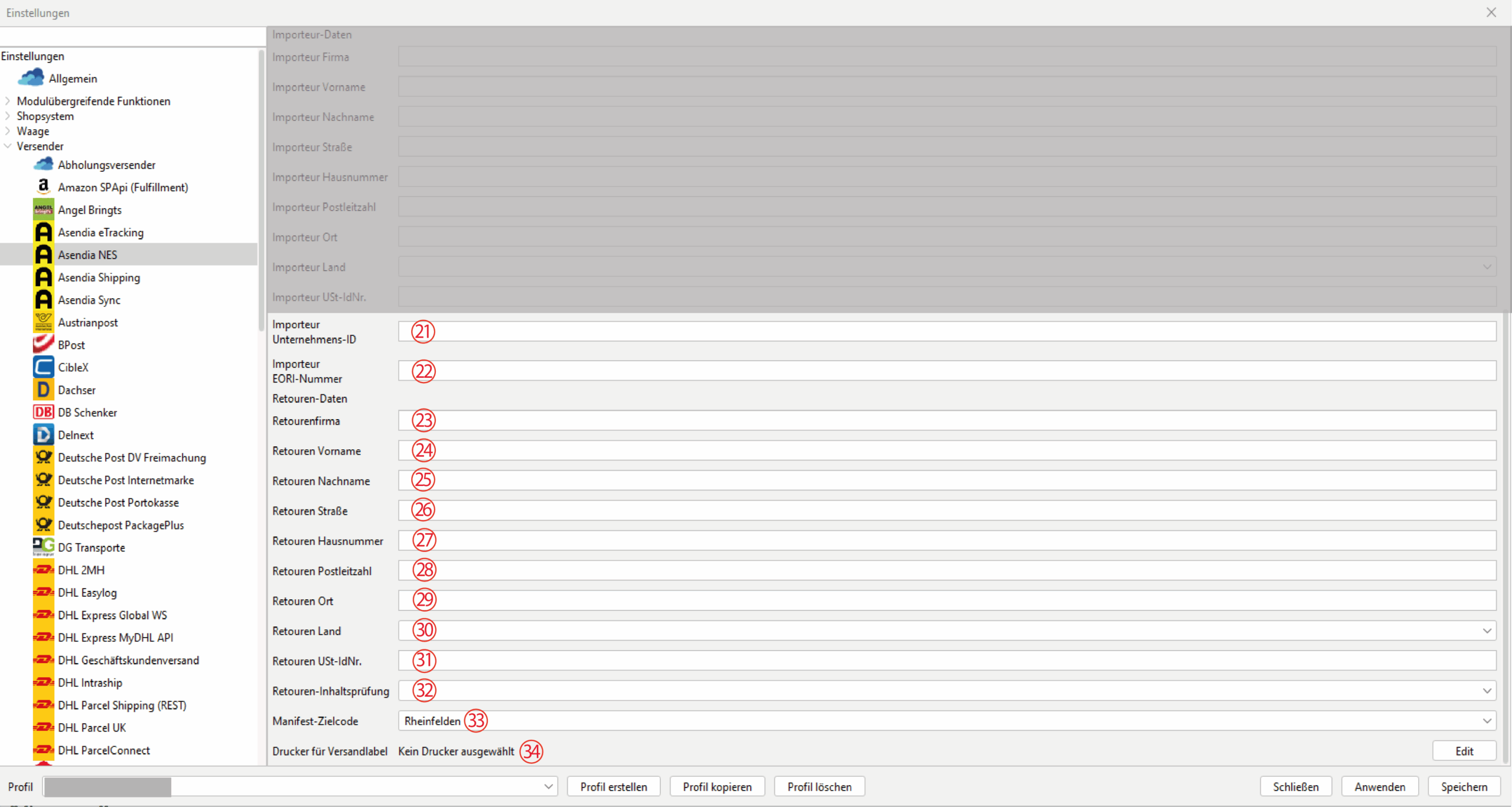Click the Amazon SPApi logo icon

pos(43,187)
